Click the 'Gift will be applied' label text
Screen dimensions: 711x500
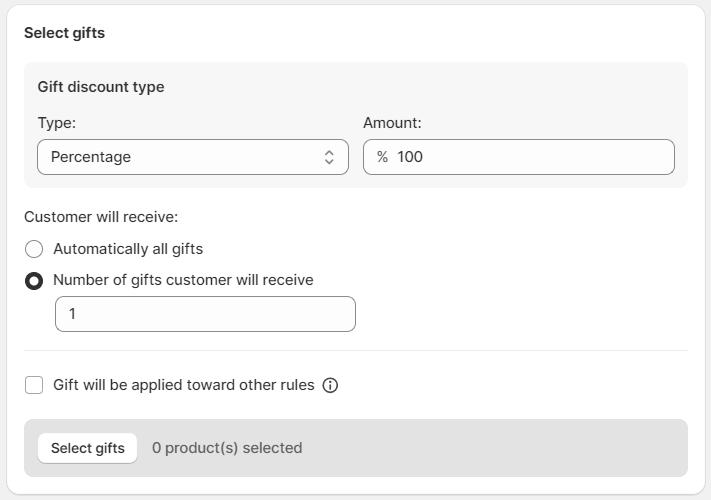point(183,385)
